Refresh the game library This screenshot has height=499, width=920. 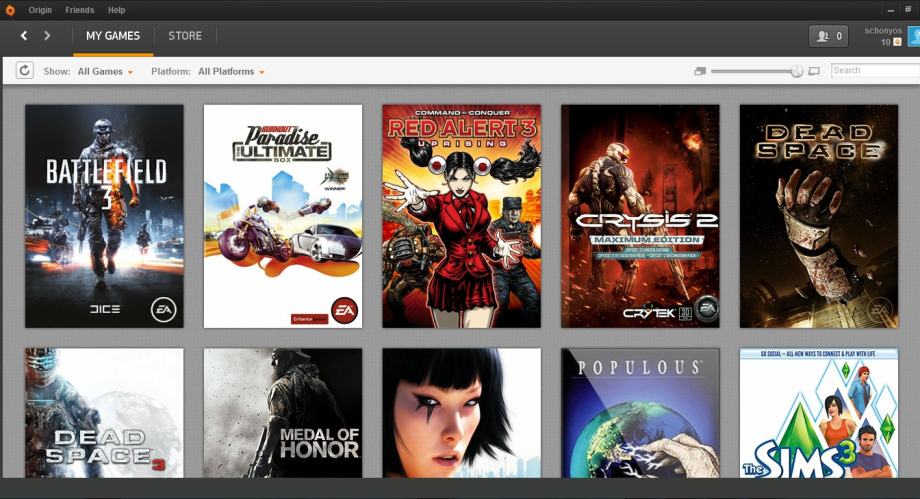coord(24,71)
